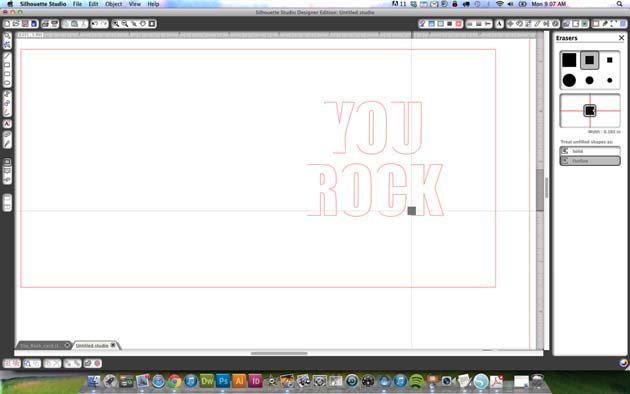Viewport: 630px width, 394px height.
Task: Set unfilled shapes treatment to Outline
Action: 590,161
